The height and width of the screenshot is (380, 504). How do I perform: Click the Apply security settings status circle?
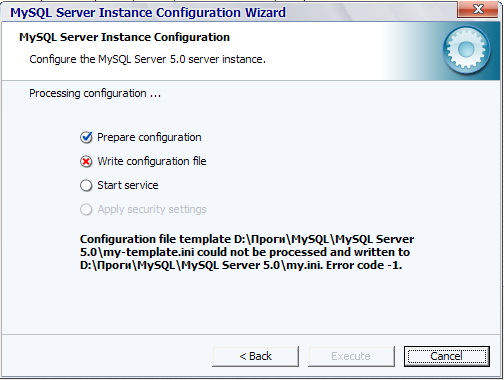[x=86, y=210]
